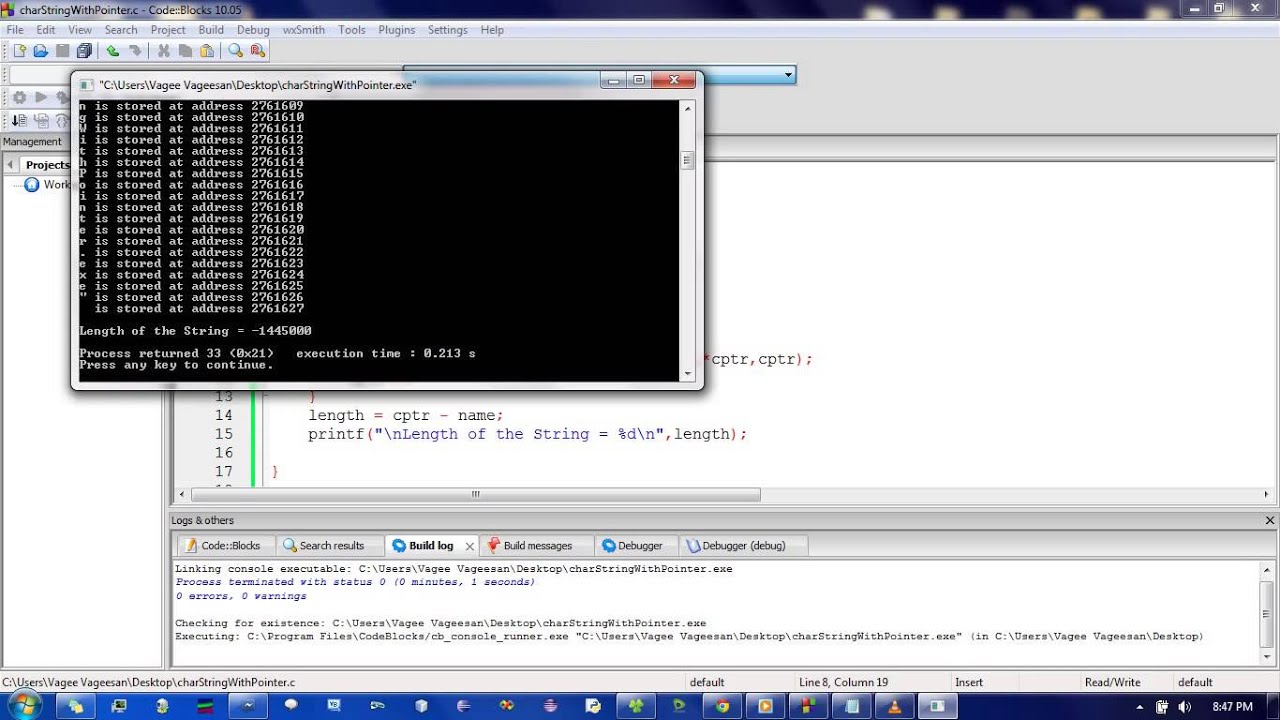Click '0 errors, 0 warnings' in build log
The height and width of the screenshot is (720, 1280).
(x=241, y=596)
